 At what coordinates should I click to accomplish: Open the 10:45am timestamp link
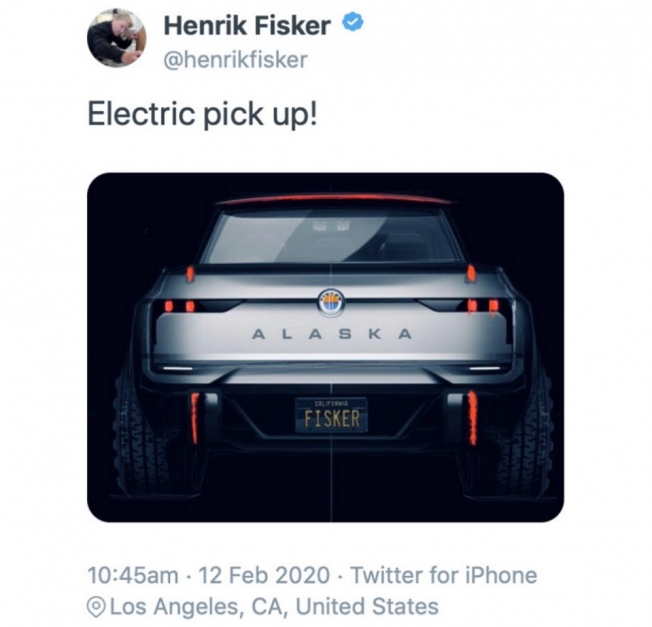(133, 575)
